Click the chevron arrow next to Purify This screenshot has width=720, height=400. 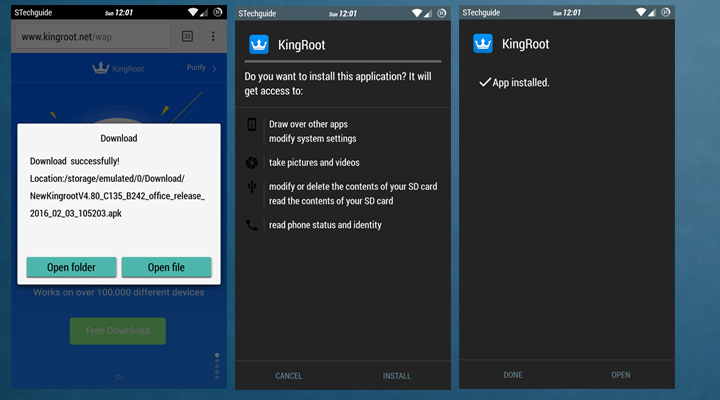click(x=214, y=68)
